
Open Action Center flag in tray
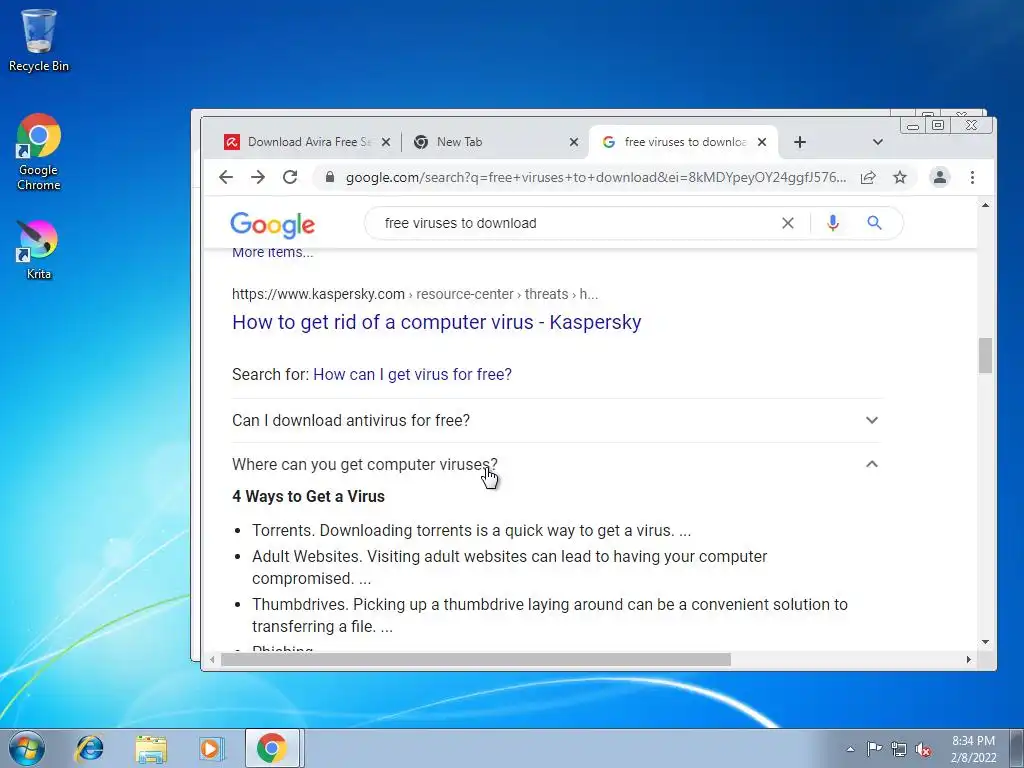pos(874,749)
